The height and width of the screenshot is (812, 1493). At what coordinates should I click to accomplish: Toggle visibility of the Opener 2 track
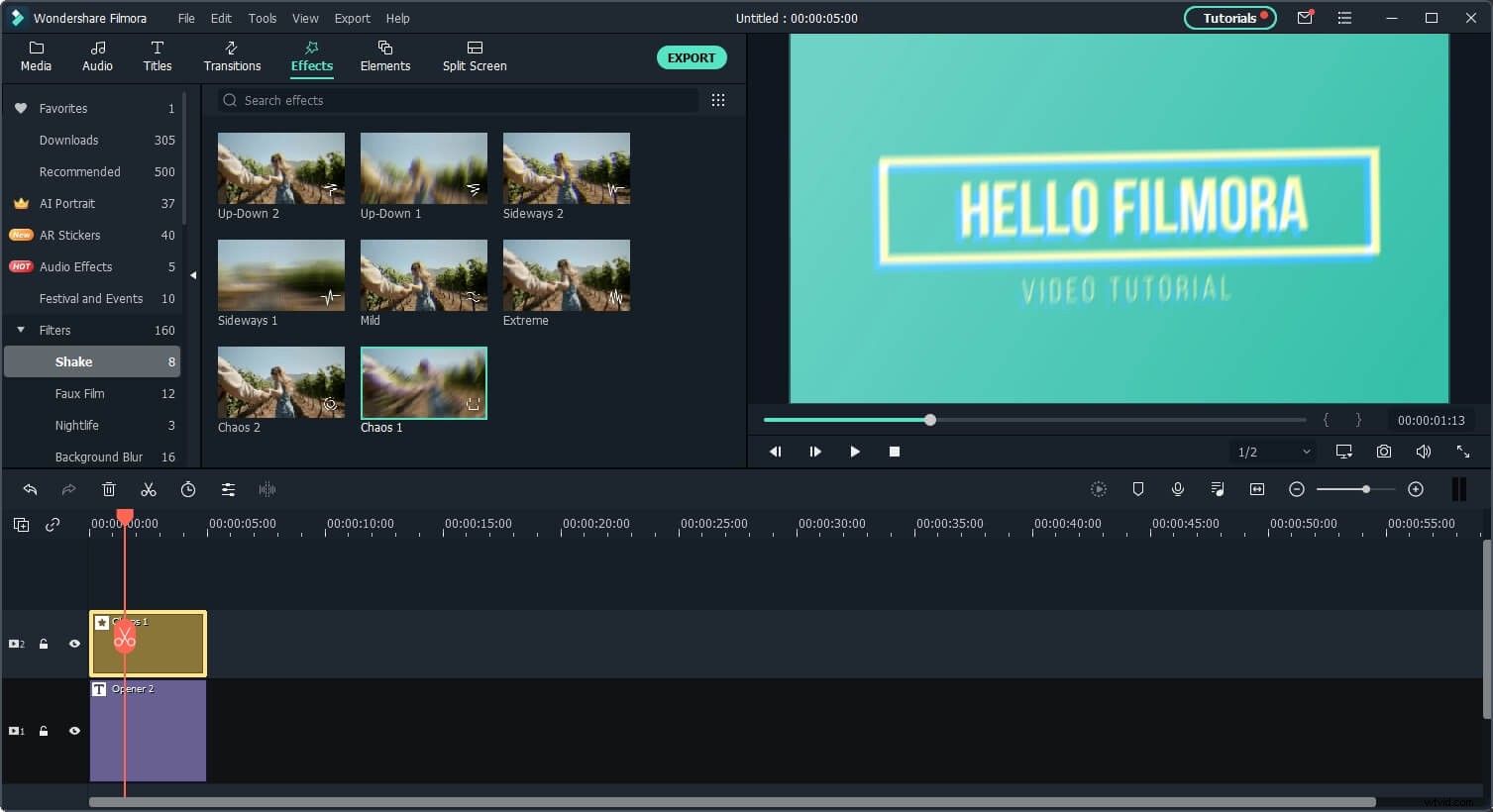tap(74, 731)
